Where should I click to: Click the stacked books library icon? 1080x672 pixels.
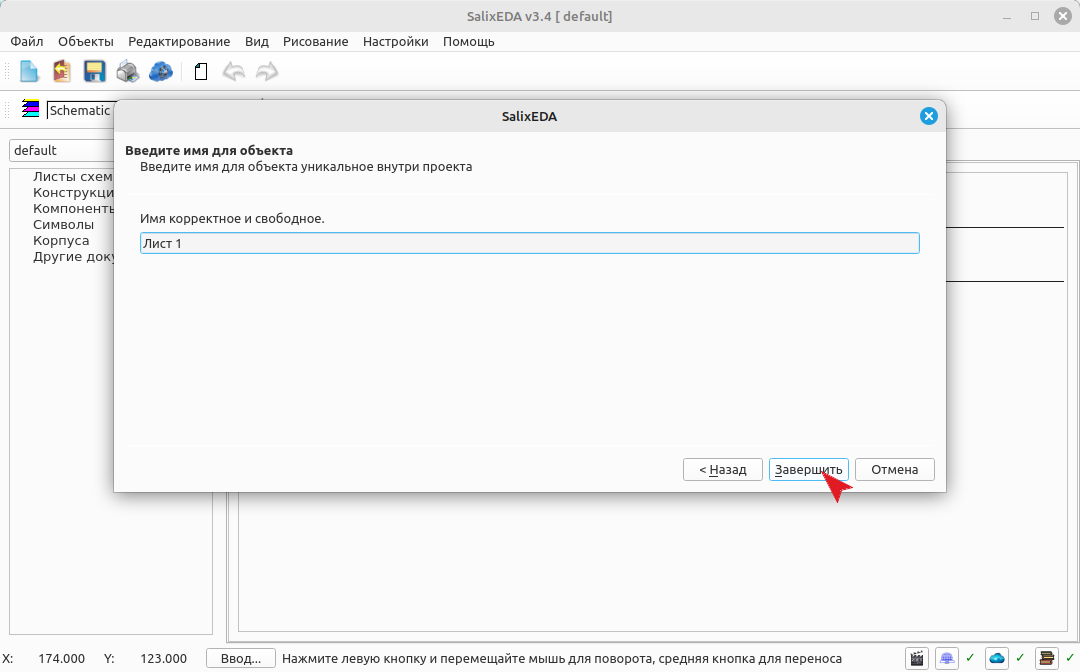[x=1046, y=658]
